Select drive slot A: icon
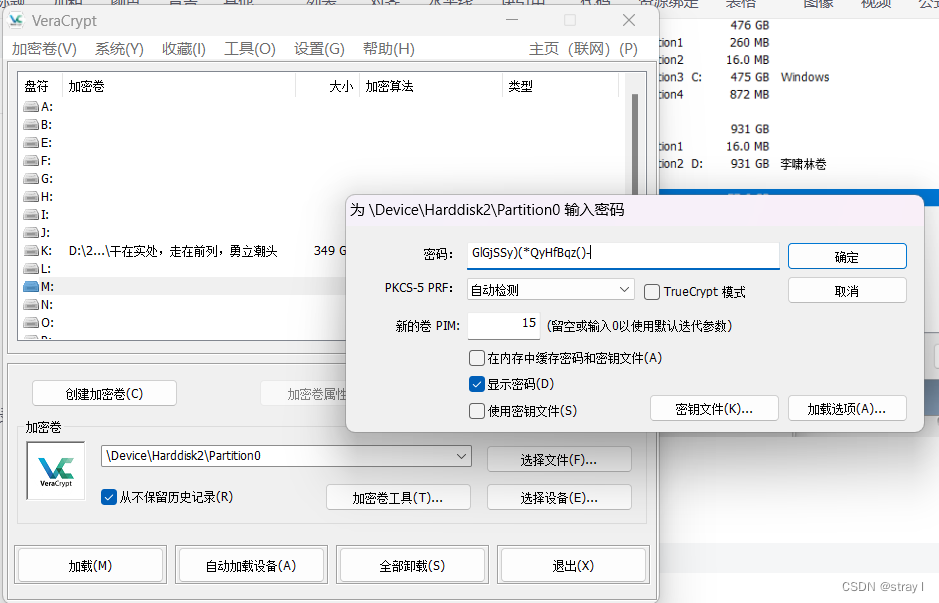 (31, 107)
